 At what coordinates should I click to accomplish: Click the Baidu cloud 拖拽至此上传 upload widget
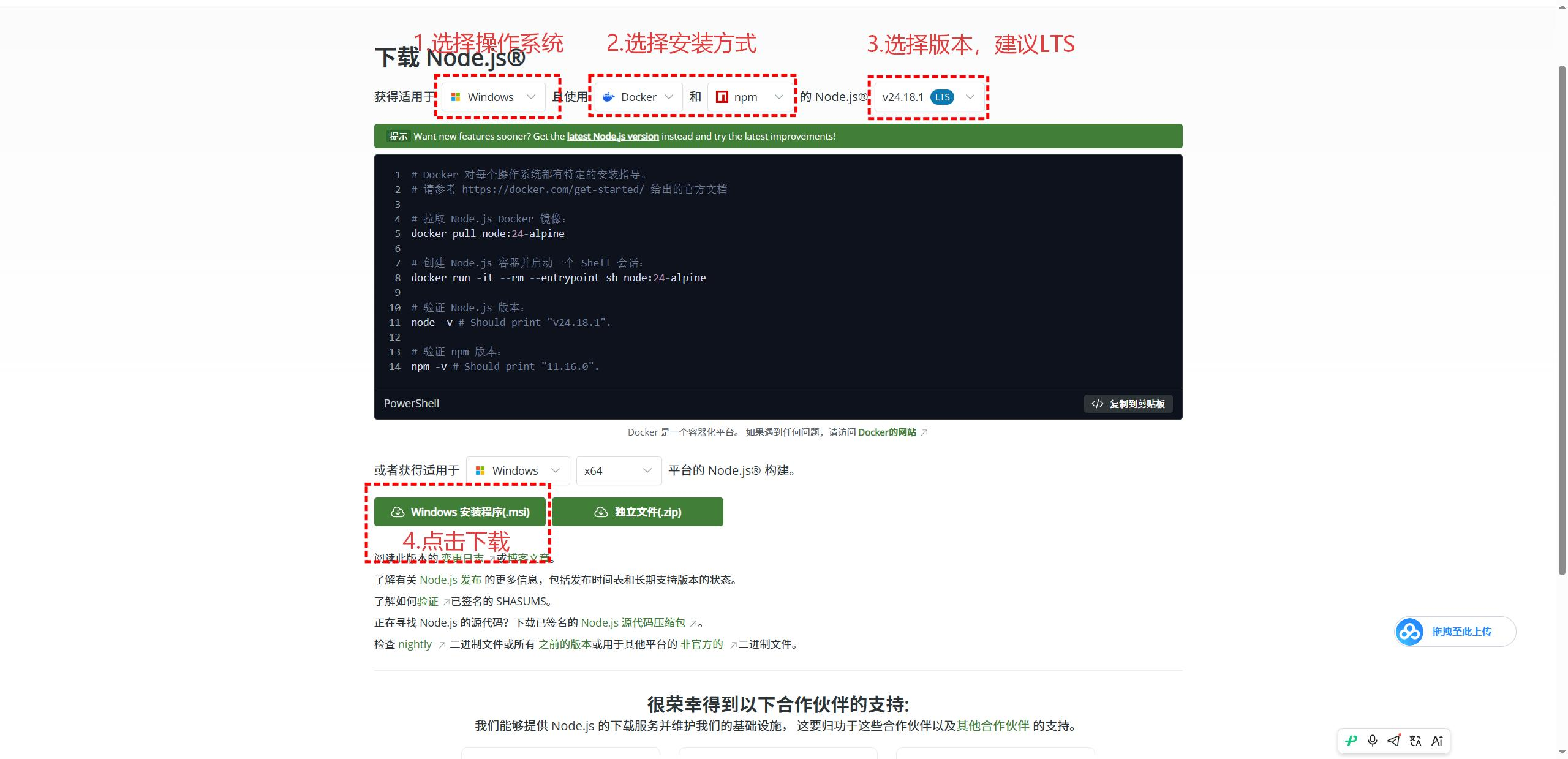click(1455, 632)
